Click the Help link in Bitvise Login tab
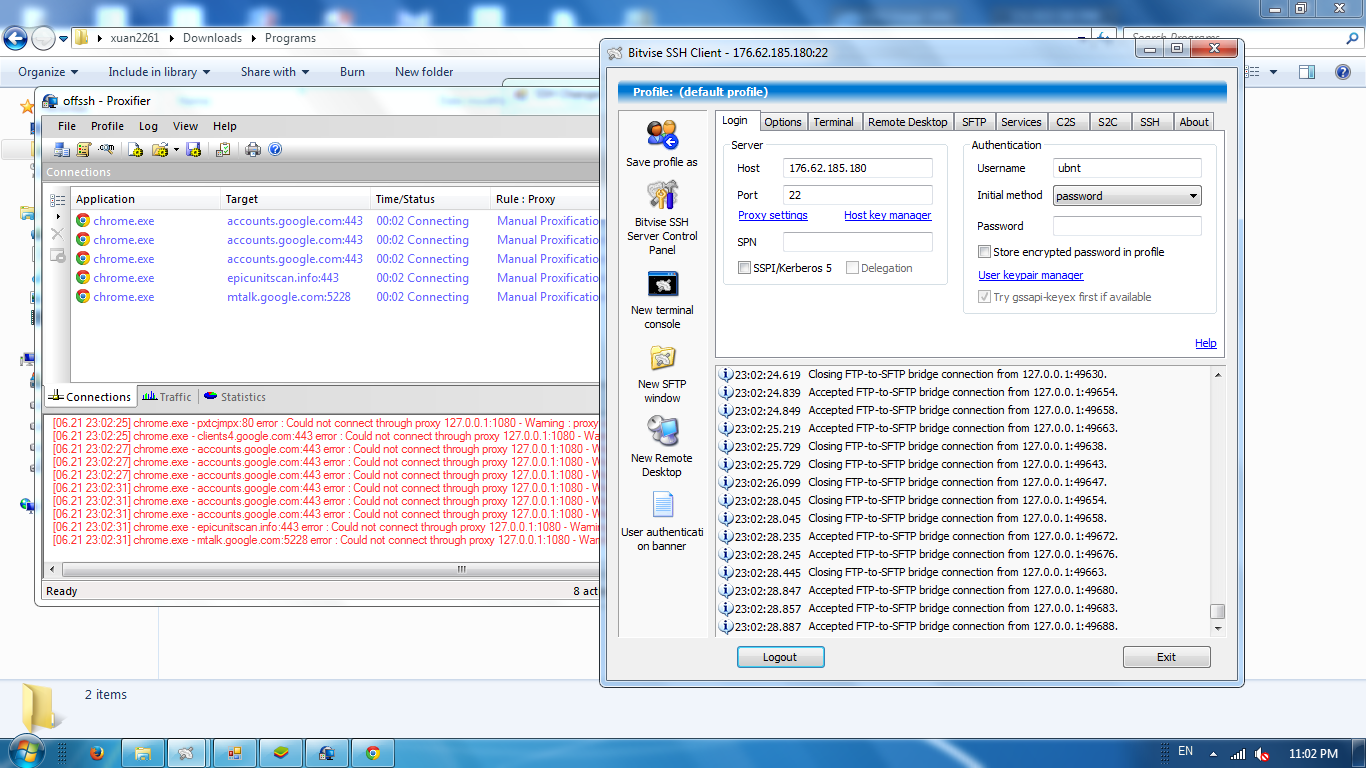Image resolution: width=1366 pixels, height=768 pixels. [1206, 344]
